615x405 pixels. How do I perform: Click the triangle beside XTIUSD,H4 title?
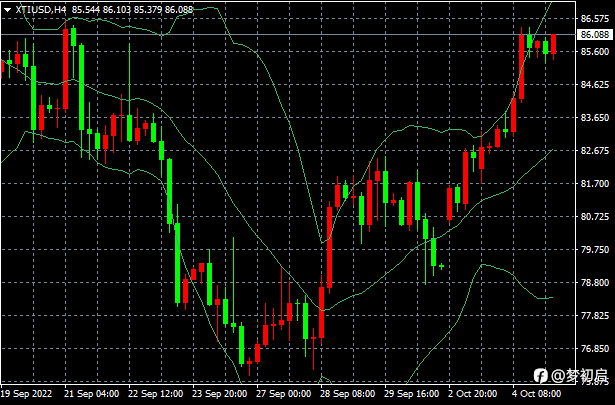[x=7, y=10]
